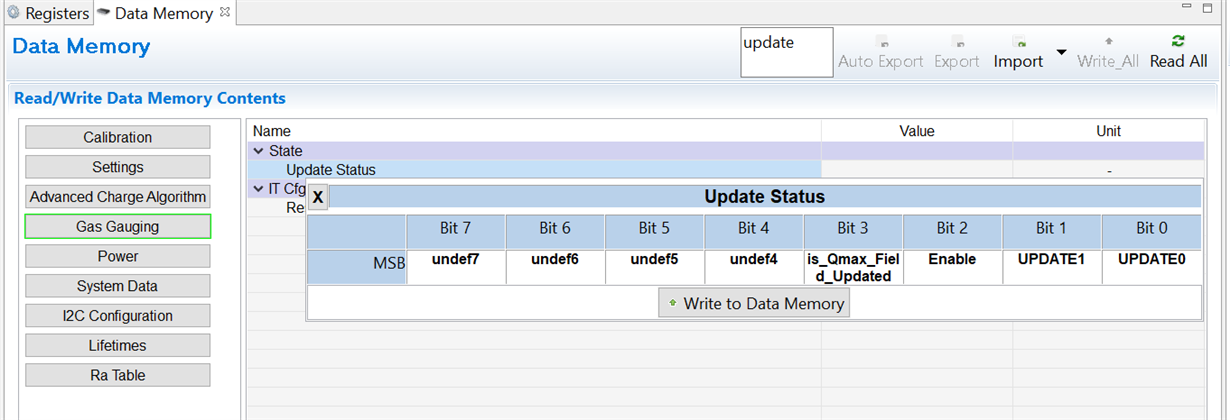Image resolution: width=1230 pixels, height=420 pixels.
Task: Click the Name column header
Action: 535,131
